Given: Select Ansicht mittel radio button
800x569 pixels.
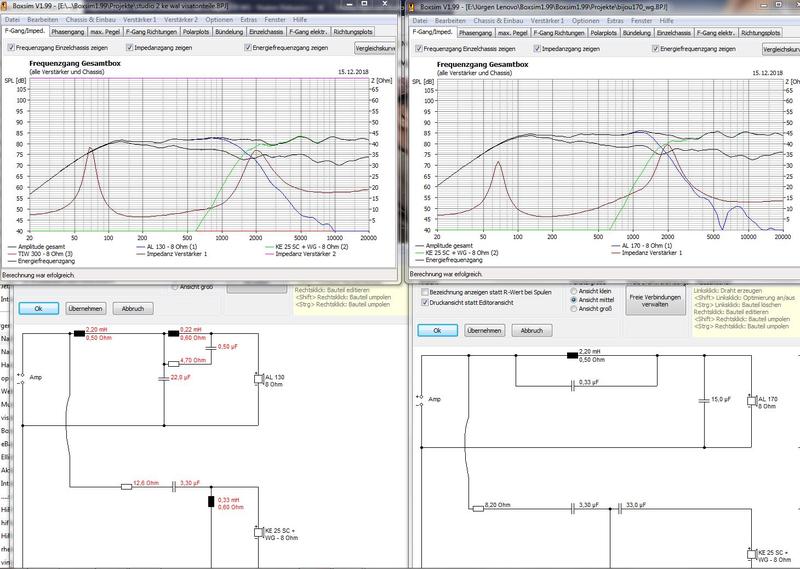Looking at the screenshot, I should pos(573,300).
